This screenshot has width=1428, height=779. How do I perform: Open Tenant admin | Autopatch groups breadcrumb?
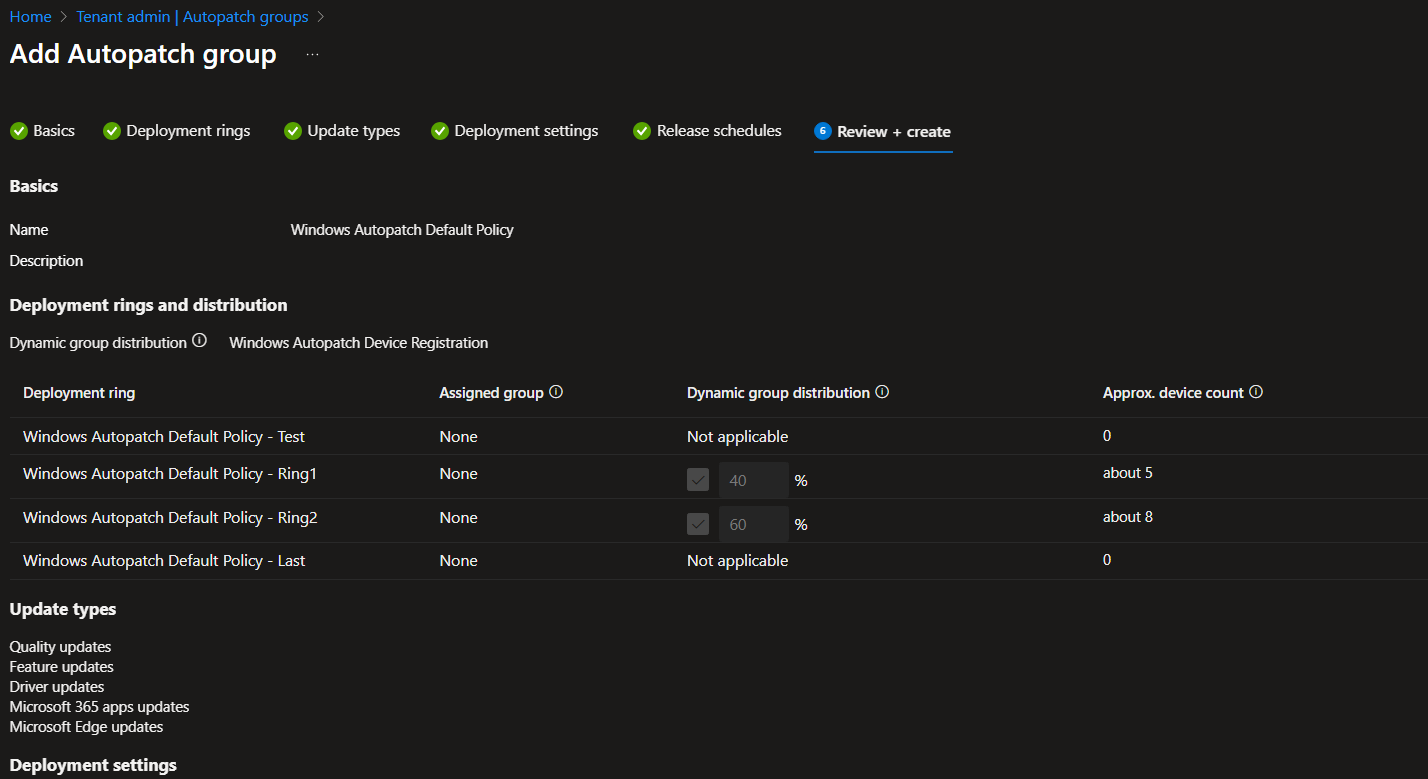192,16
